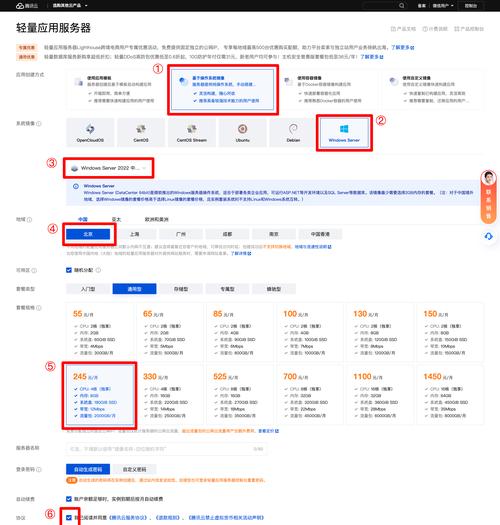
Task: Select the Debian image tile
Action: (293, 133)
